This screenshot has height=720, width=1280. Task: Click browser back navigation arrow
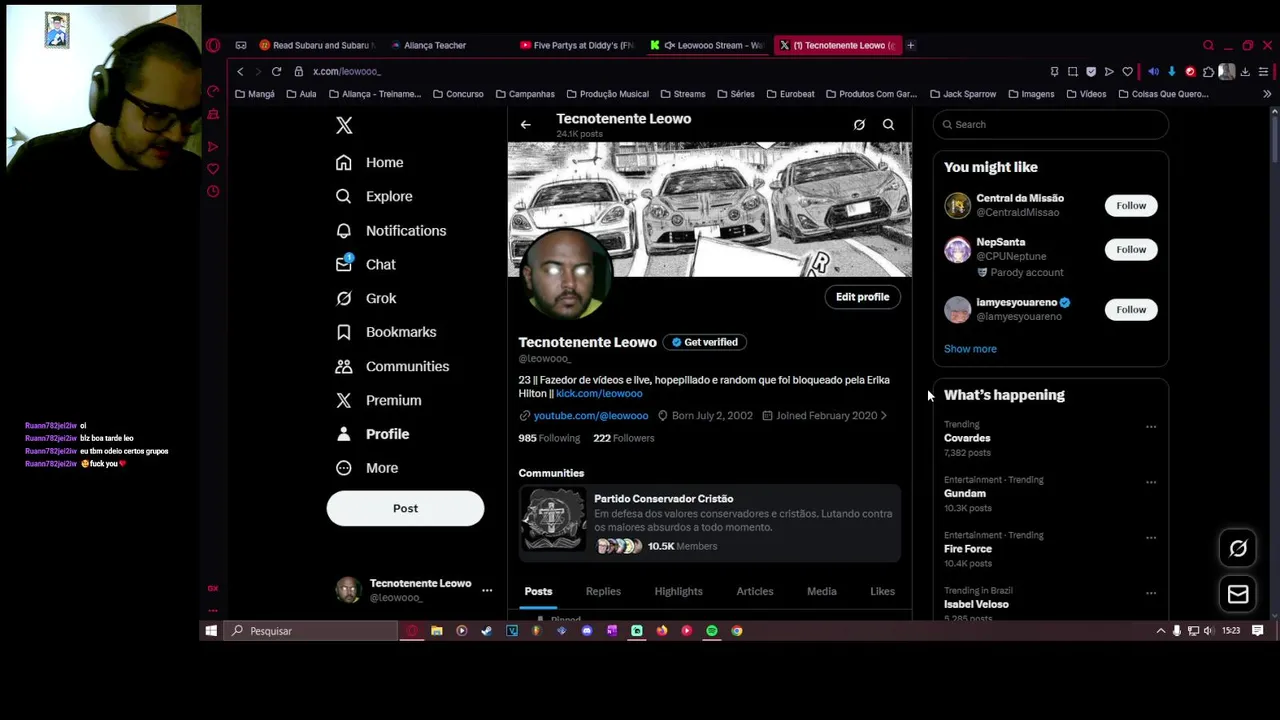[240, 71]
